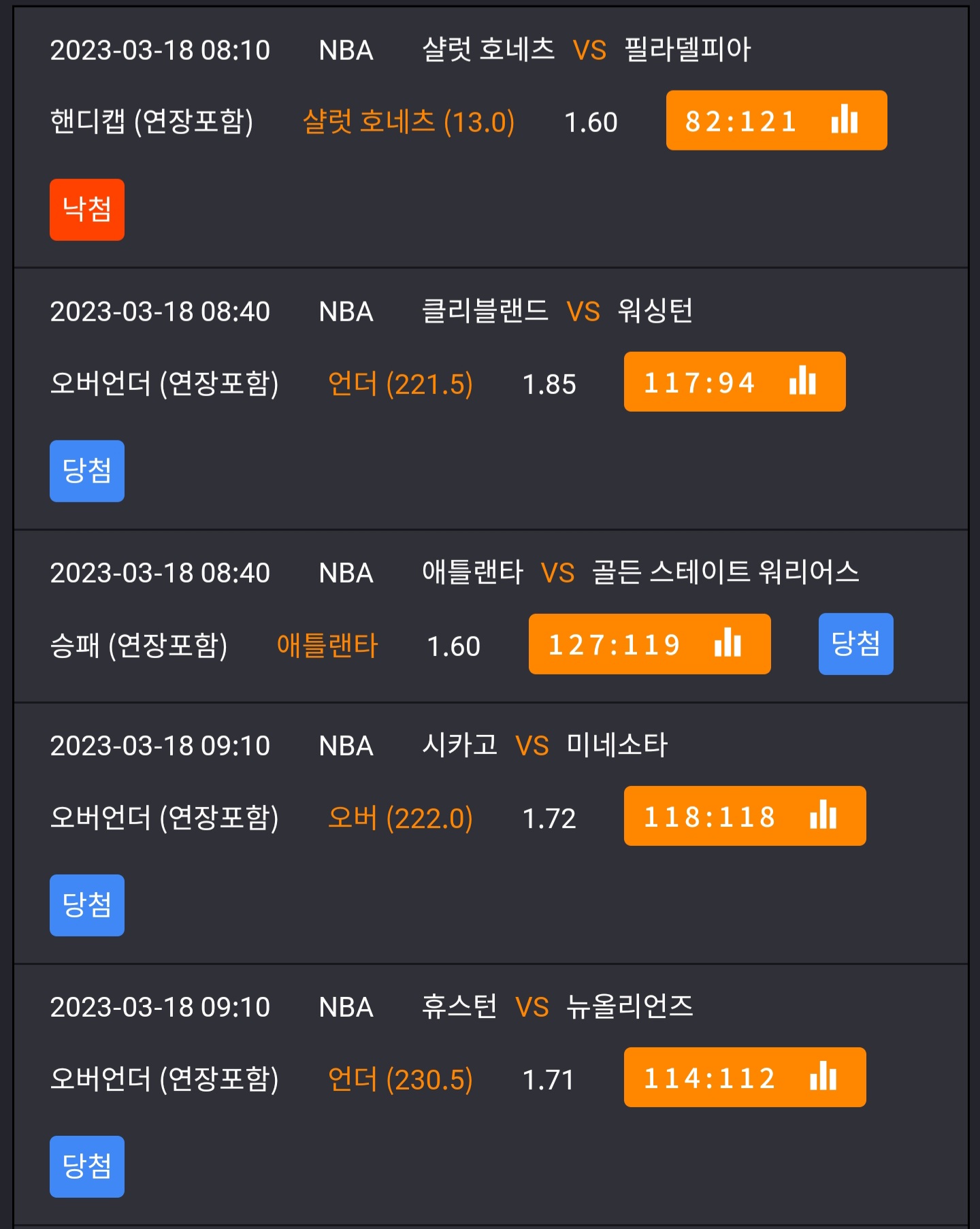Click the 117:94 score button

pos(735,382)
